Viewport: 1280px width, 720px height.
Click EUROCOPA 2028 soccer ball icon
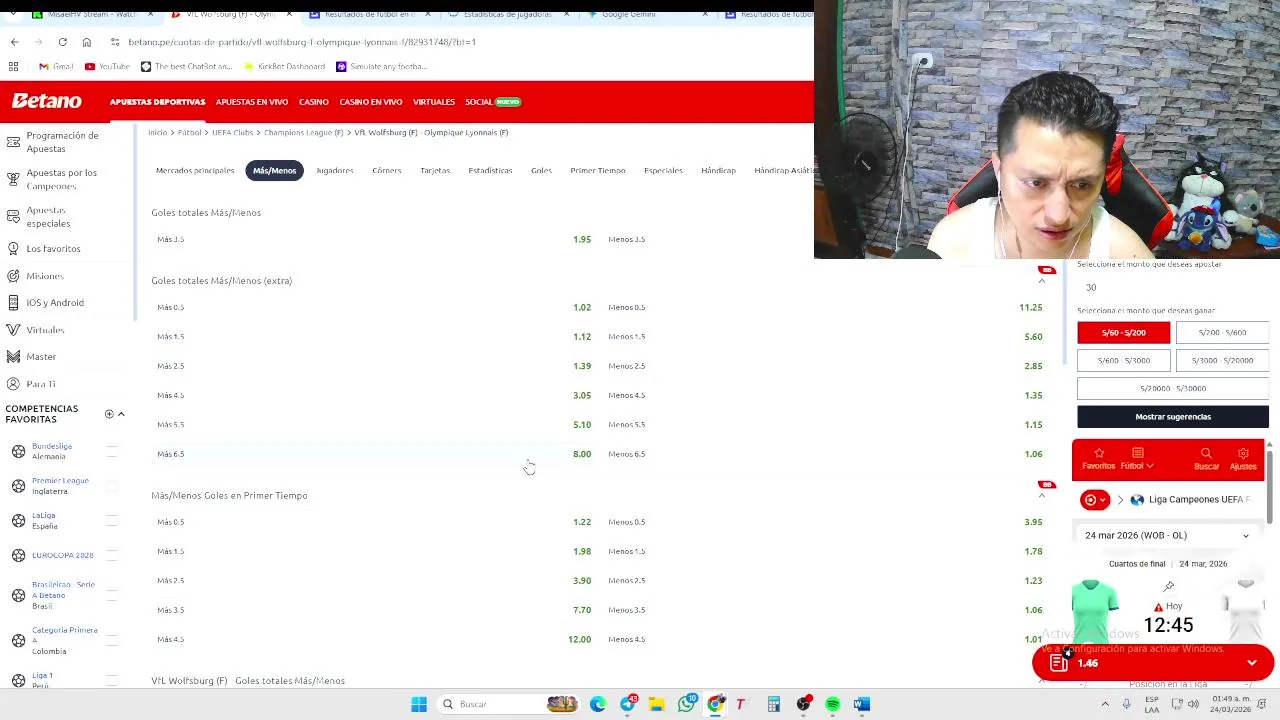(x=18, y=555)
